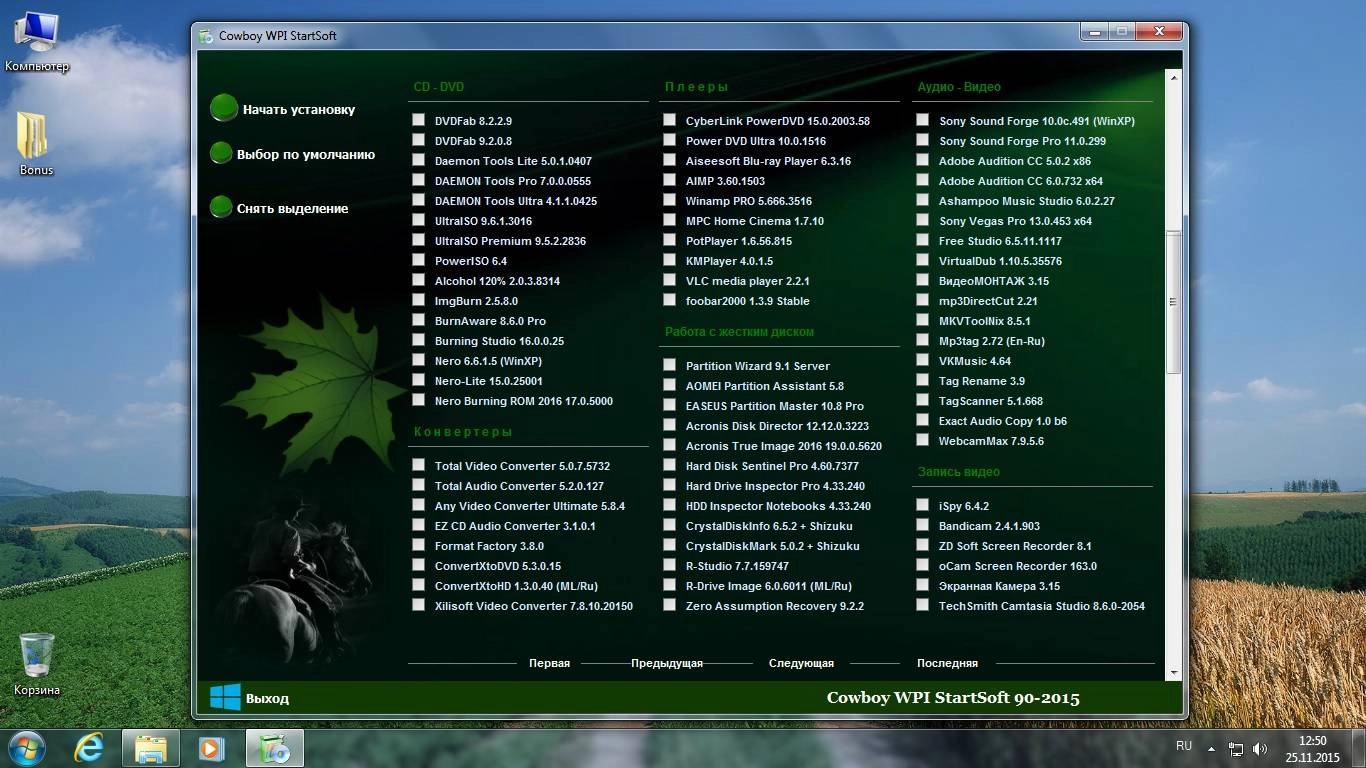Click the 'Выход' exit label

[x=267, y=699]
